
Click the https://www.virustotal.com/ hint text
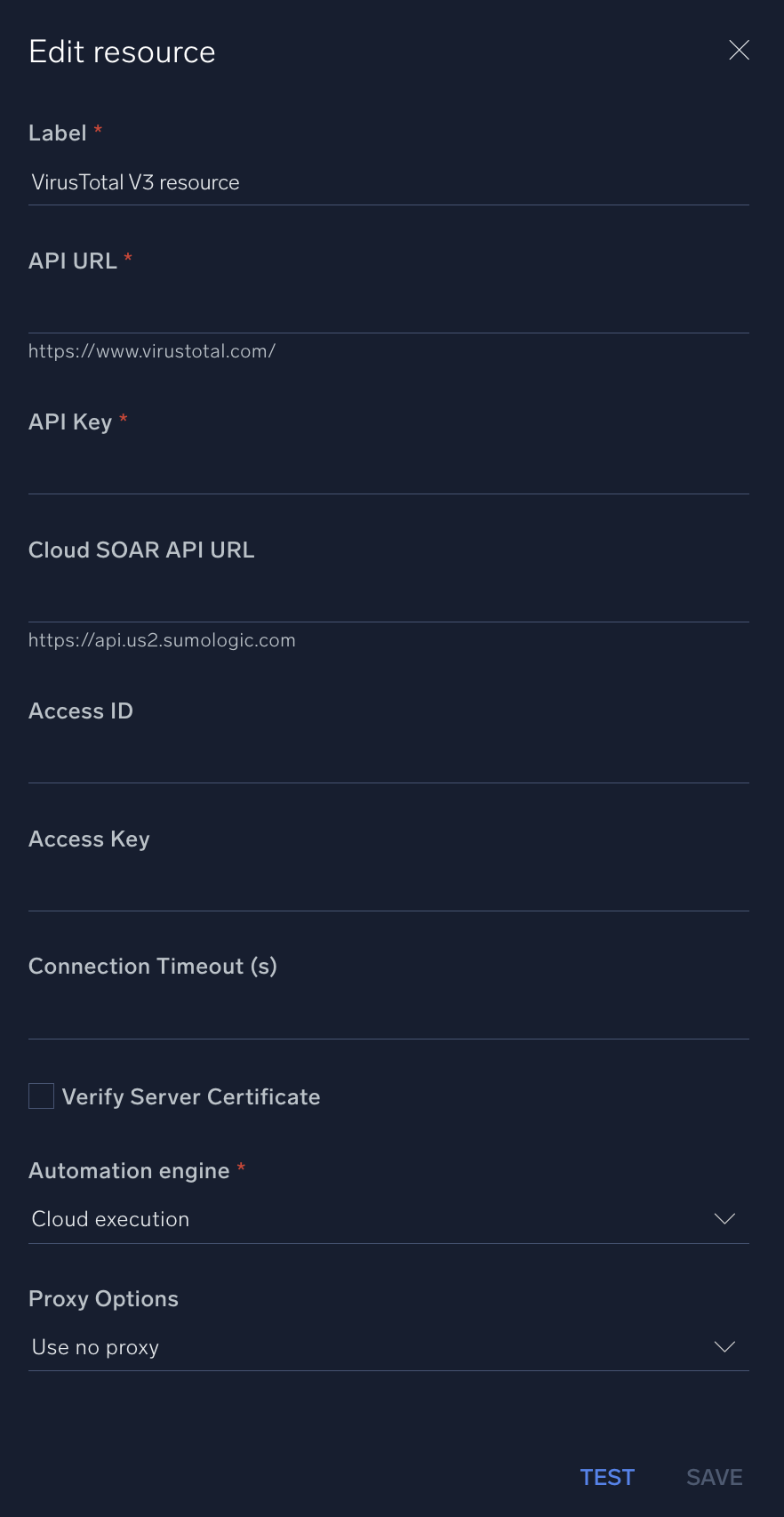tap(152, 351)
